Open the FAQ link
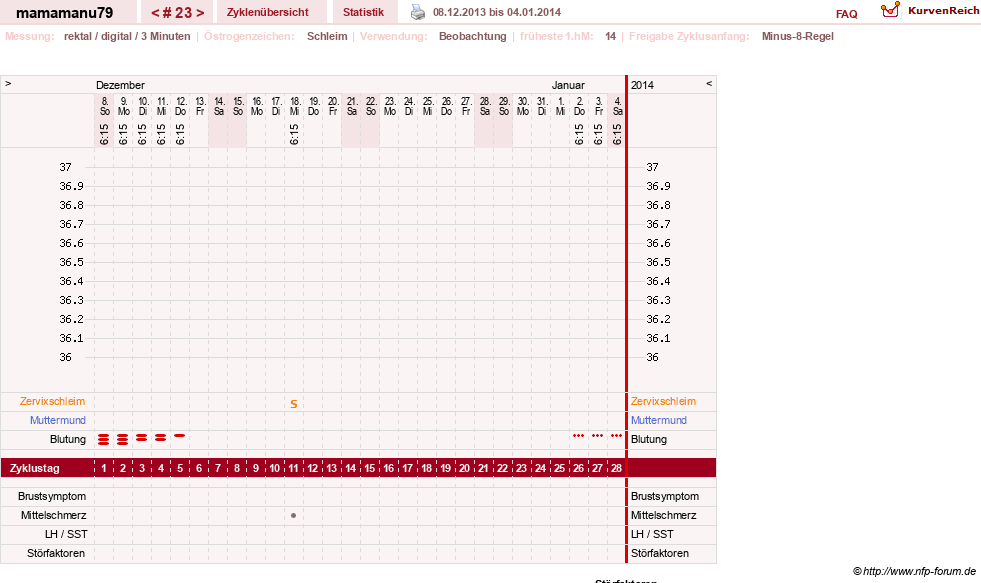The height and width of the screenshot is (583, 981). [846, 14]
